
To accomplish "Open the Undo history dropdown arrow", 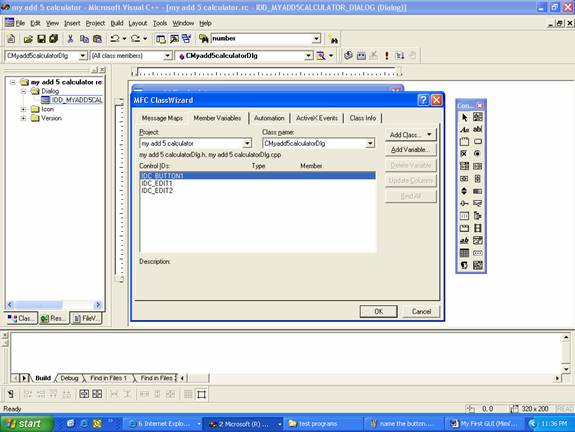I will (x=124, y=39).
